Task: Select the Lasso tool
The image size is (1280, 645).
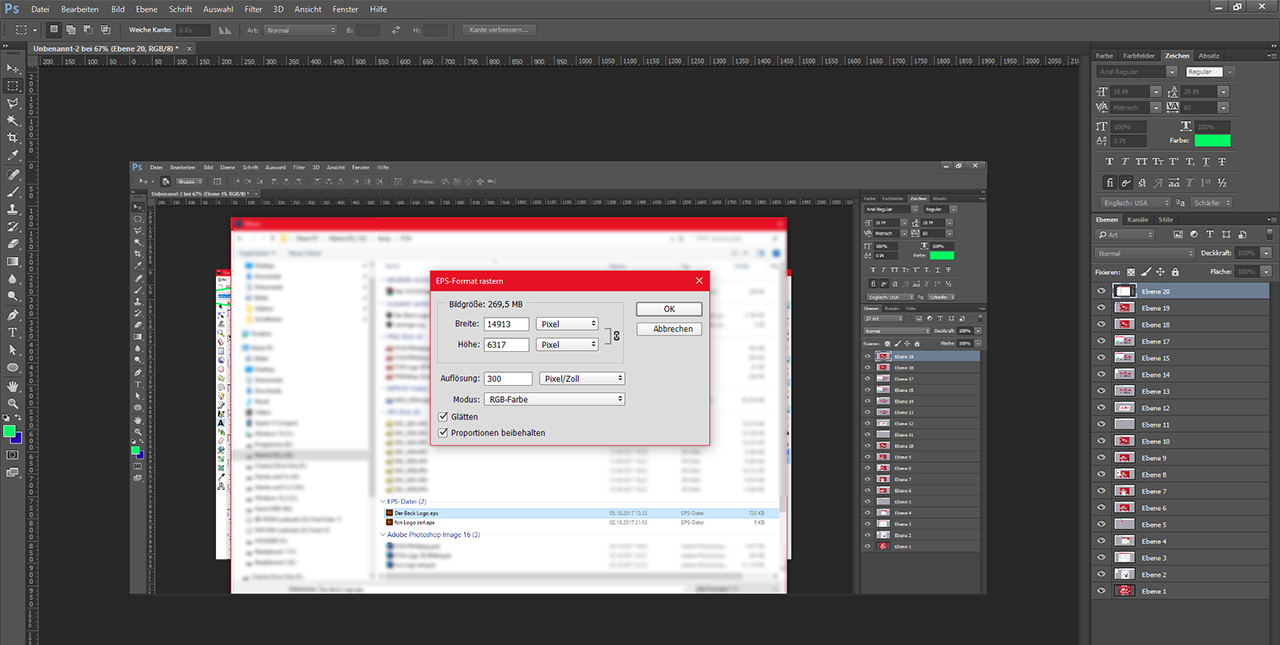Action: pyautogui.click(x=13, y=103)
